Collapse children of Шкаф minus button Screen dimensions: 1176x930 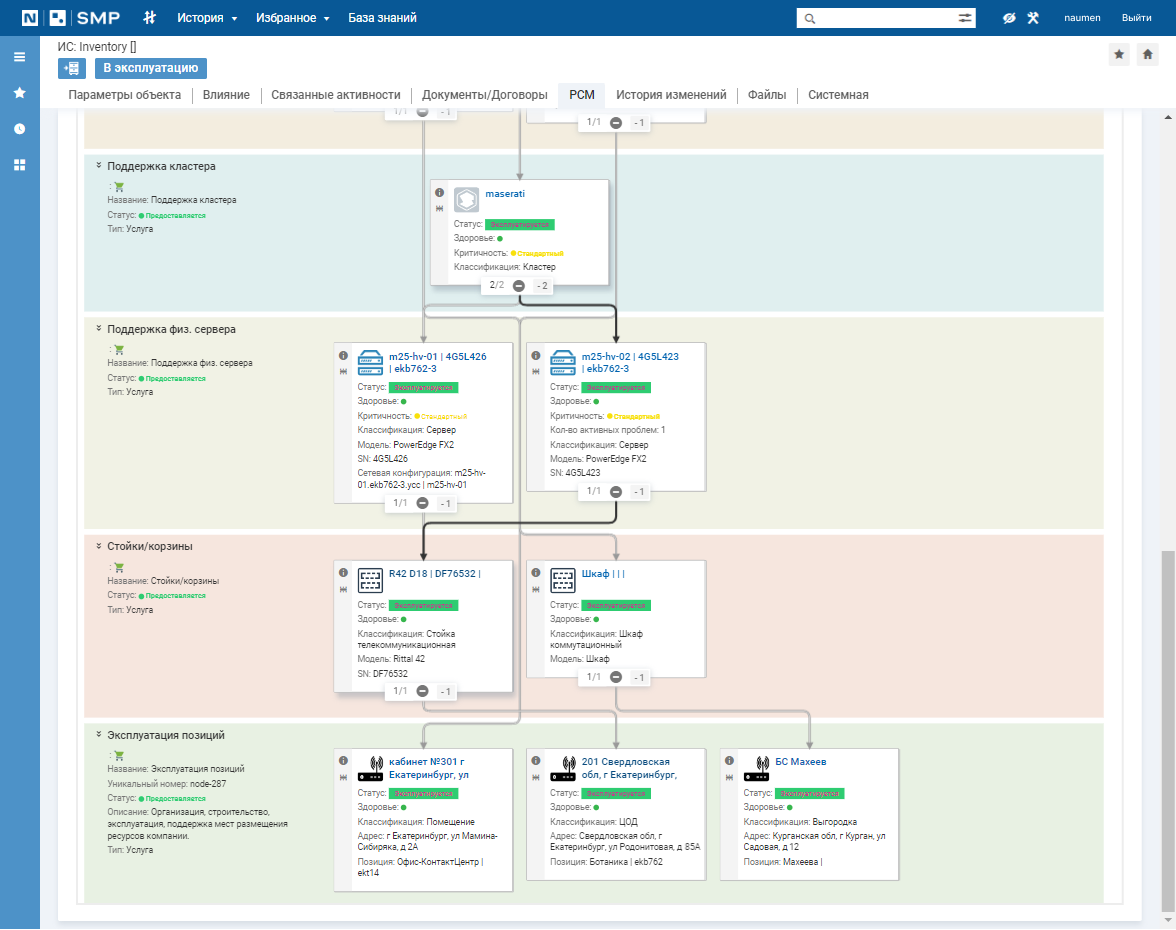pyautogui.click(x=616, y=677)
